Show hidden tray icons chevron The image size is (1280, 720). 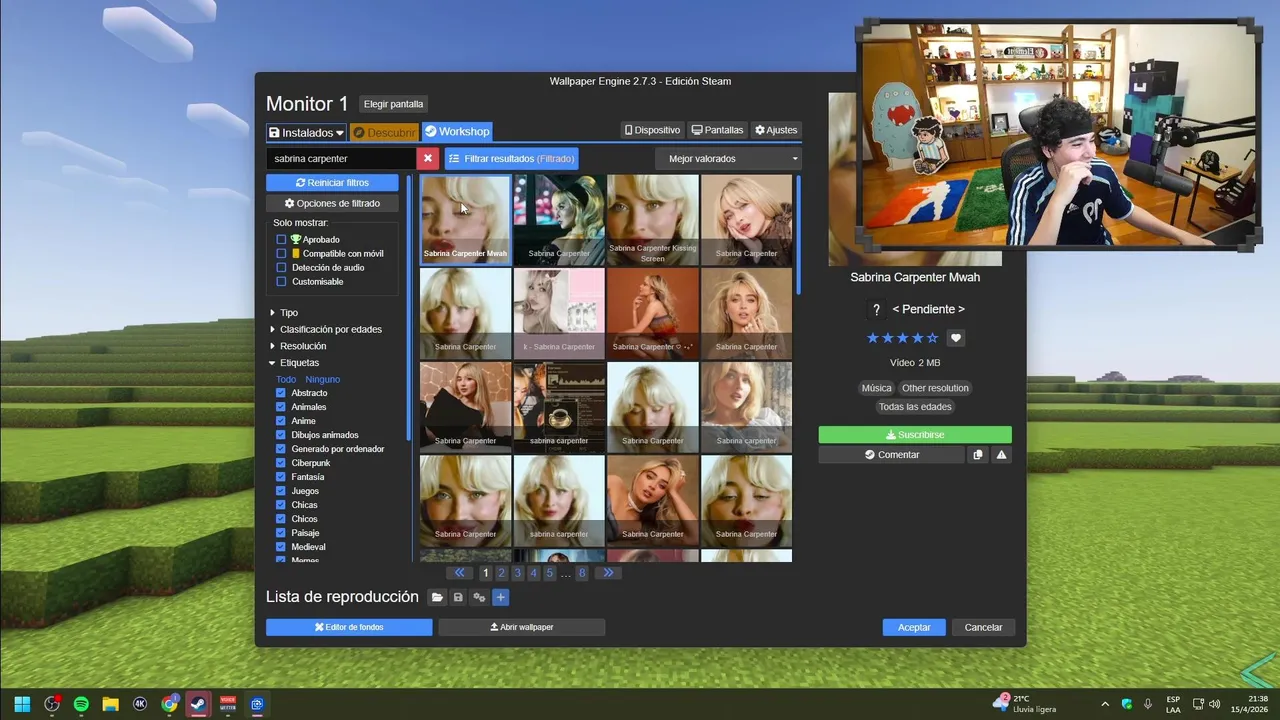pos(1105,704)
